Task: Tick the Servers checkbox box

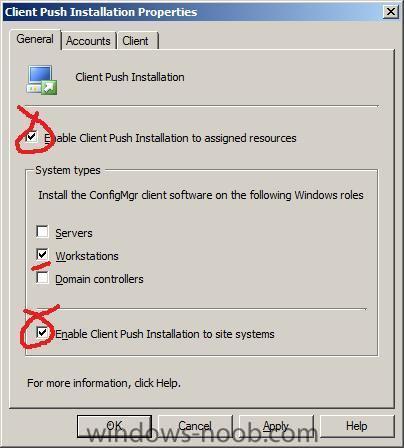Action: [42, 231]
